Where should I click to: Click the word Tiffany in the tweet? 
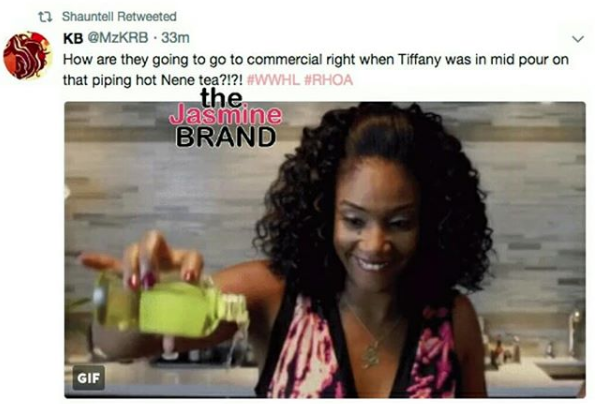tap(420, 59)
